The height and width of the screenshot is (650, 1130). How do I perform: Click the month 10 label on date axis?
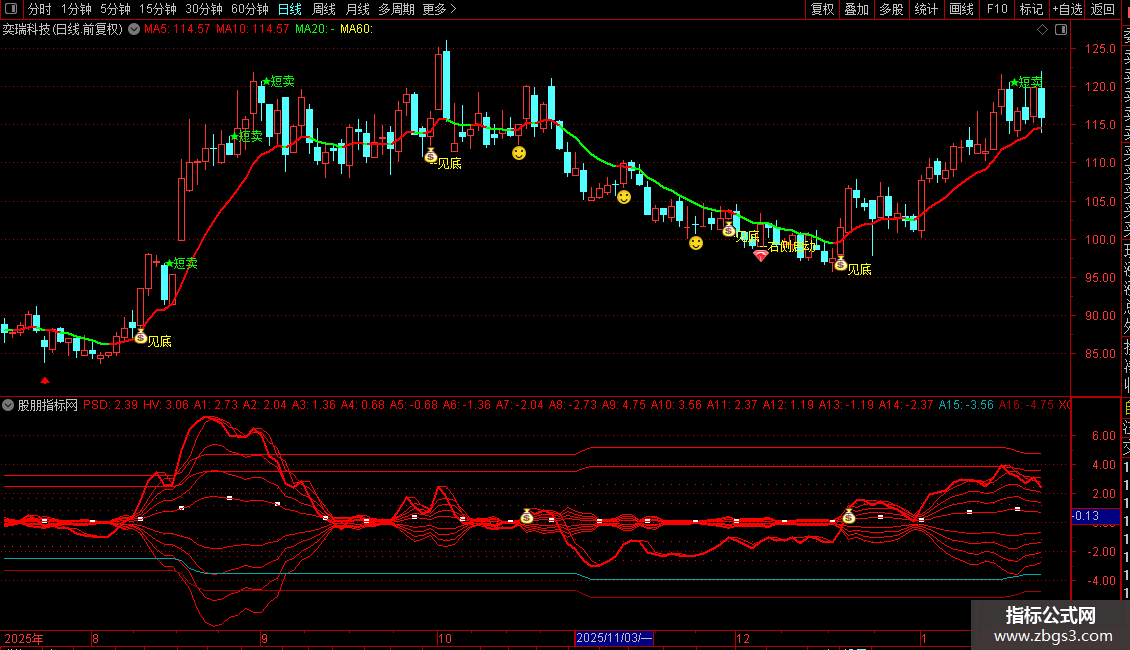(445, 638)
